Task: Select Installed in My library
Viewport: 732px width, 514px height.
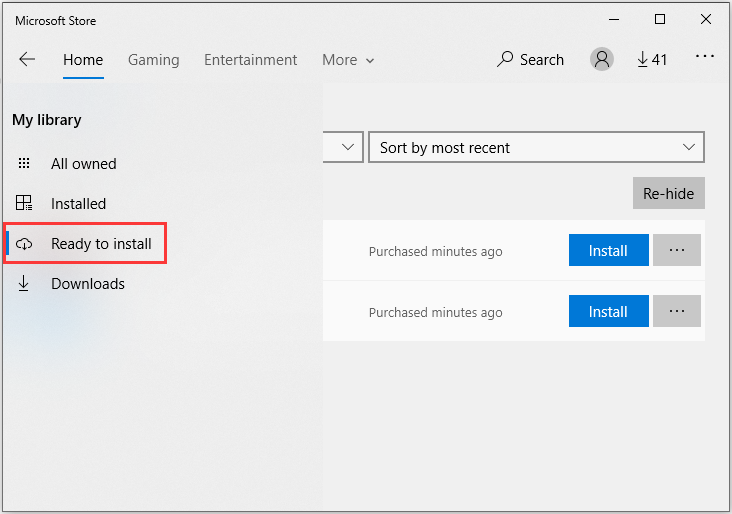Action: click(78, 204)
